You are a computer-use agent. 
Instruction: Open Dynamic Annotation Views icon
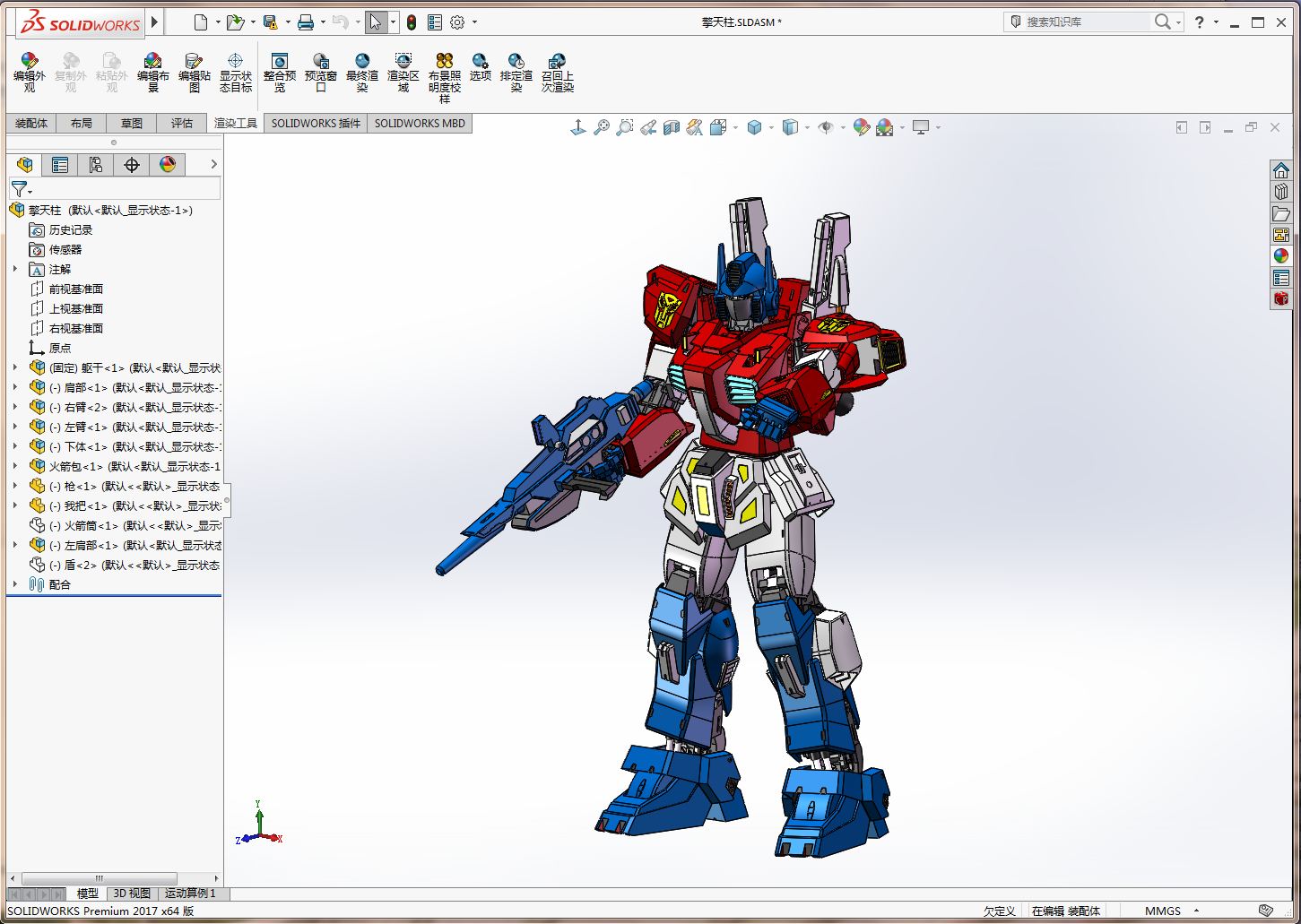(x=695, y=128)
